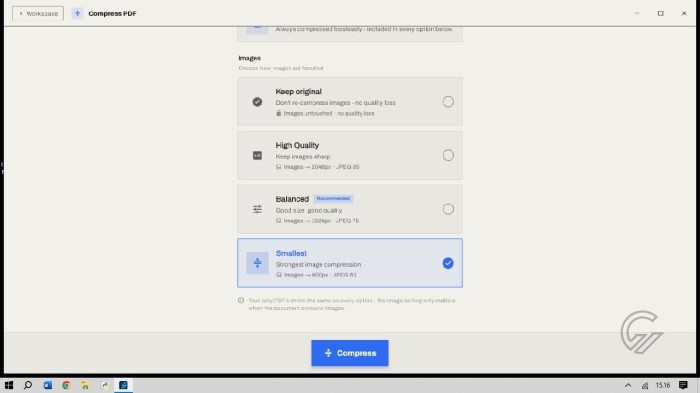Open the Windows Start menu
This screenshot has height=393, width=700.
click(x=9, y=385)
